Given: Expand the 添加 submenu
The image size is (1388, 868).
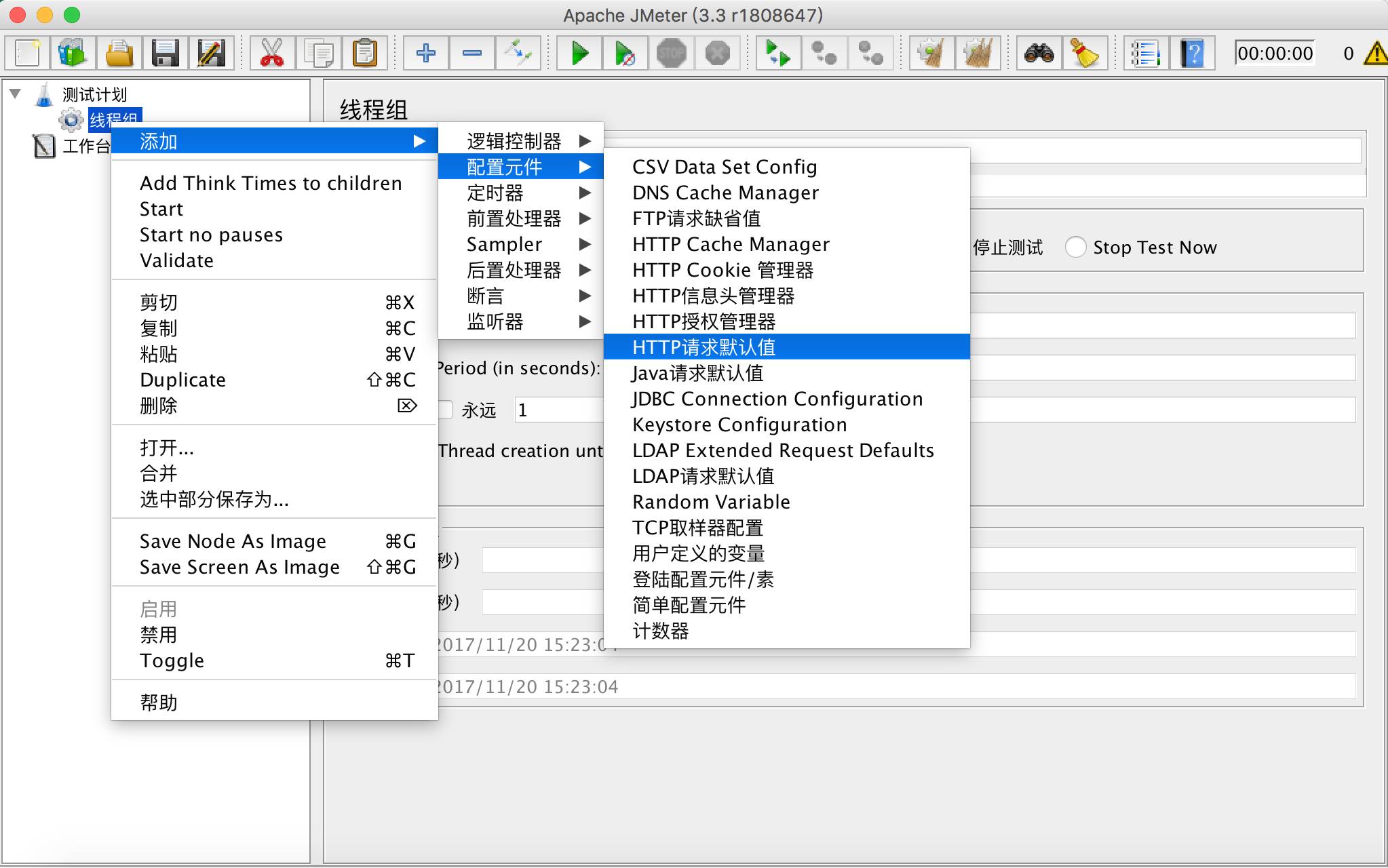Looking at the screenshot, I should tap(274, 141).
